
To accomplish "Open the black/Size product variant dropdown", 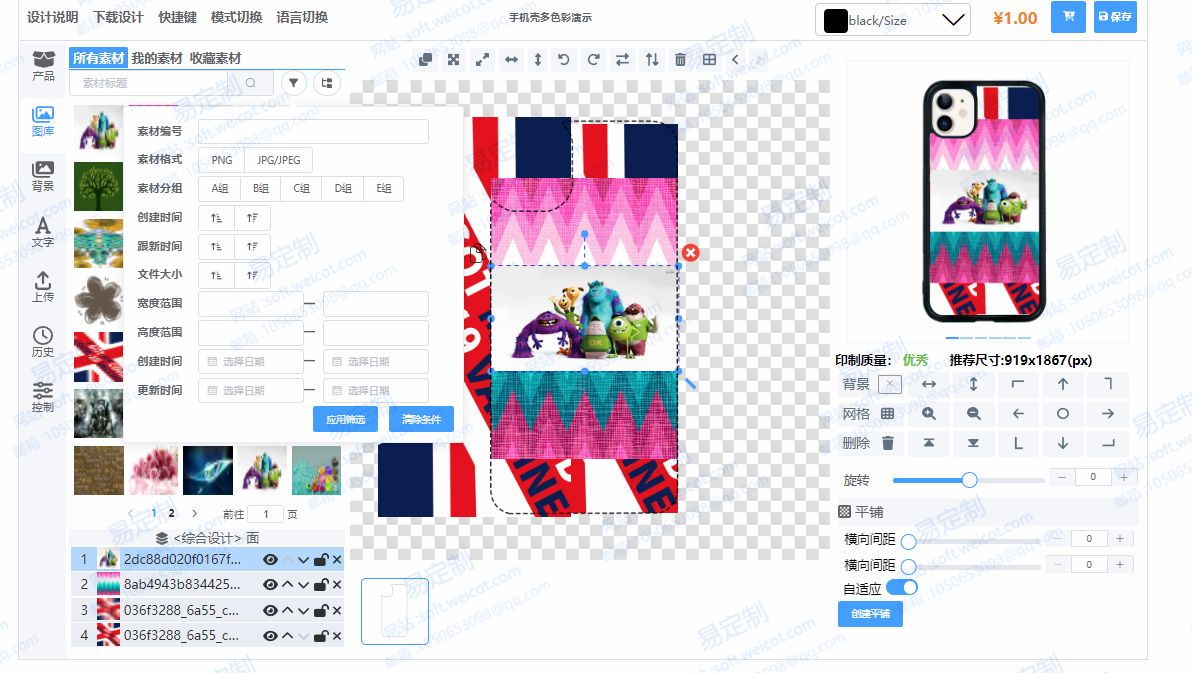I will tap(893, 21).
